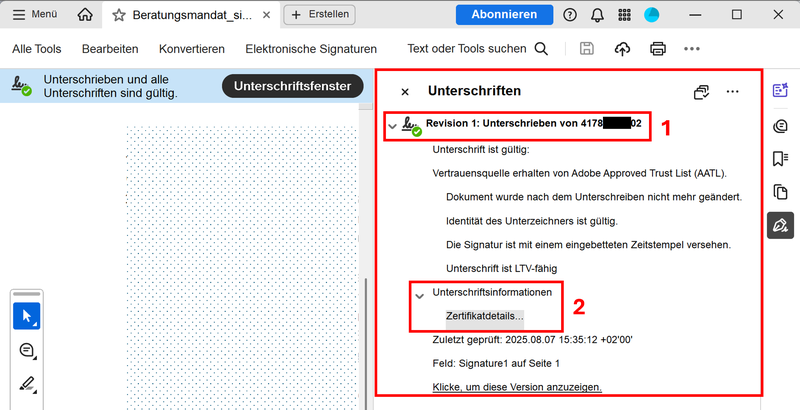The width and height of the screenshot is (800, 410).
Task: Open Elektronische Signaturen menu
Action: [x=311, y=49]
